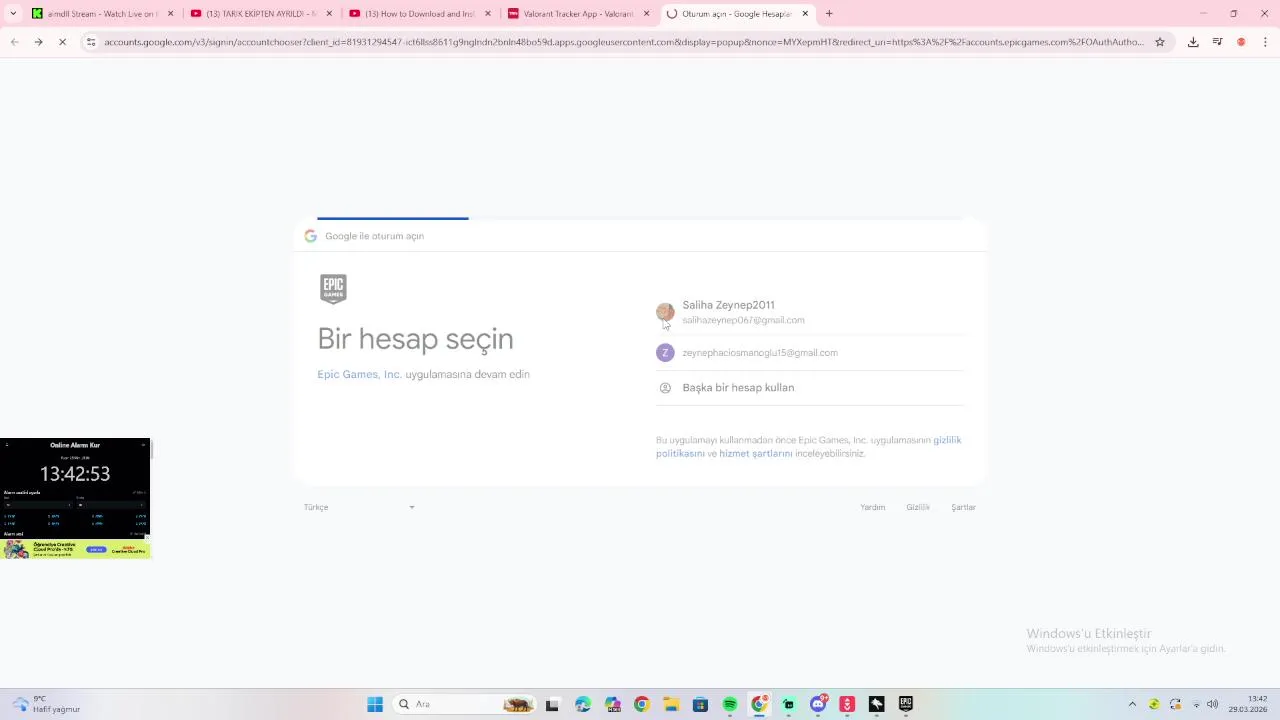Open volume control in system tray
1280x720 pixels.
1213,705
